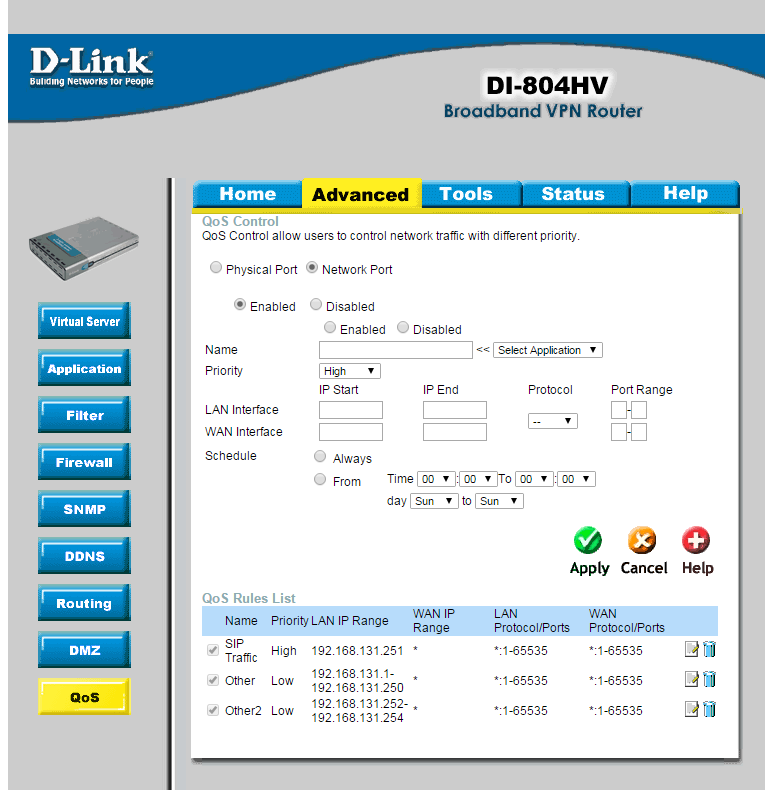
Task: Delete the Other2 QoS rule
Action: pyautogui.click(x=709, y=710)
